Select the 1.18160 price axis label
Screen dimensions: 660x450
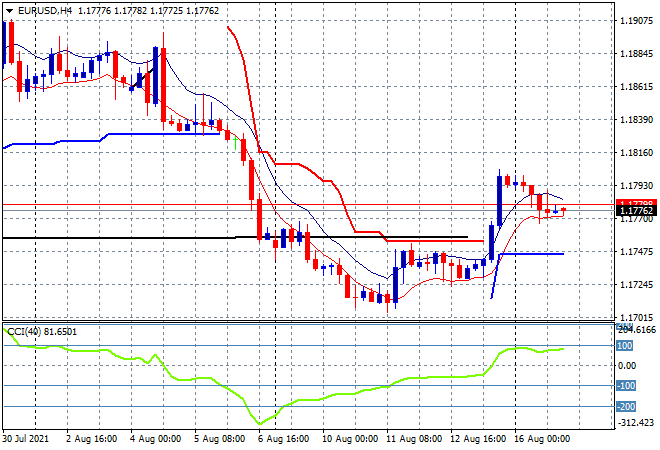click(635, 153)
